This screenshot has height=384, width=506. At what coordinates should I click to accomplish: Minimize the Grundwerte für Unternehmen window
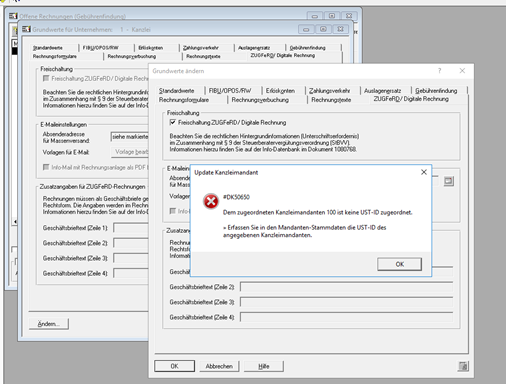tap(306, 29)
